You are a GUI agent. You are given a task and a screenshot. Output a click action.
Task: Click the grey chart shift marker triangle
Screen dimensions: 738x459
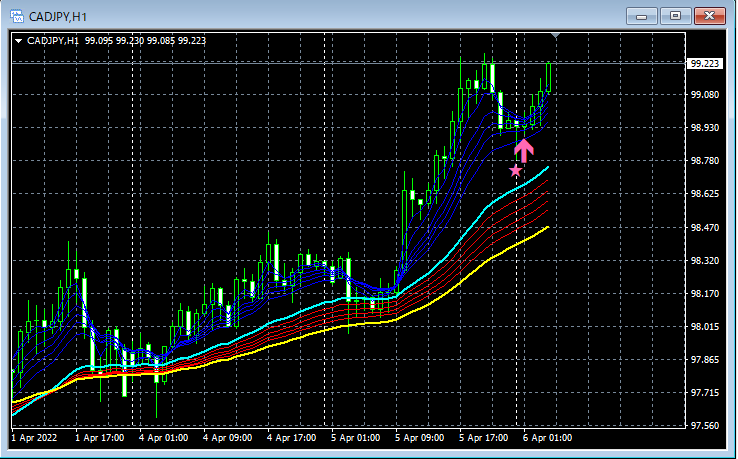(x=555, y=36)
